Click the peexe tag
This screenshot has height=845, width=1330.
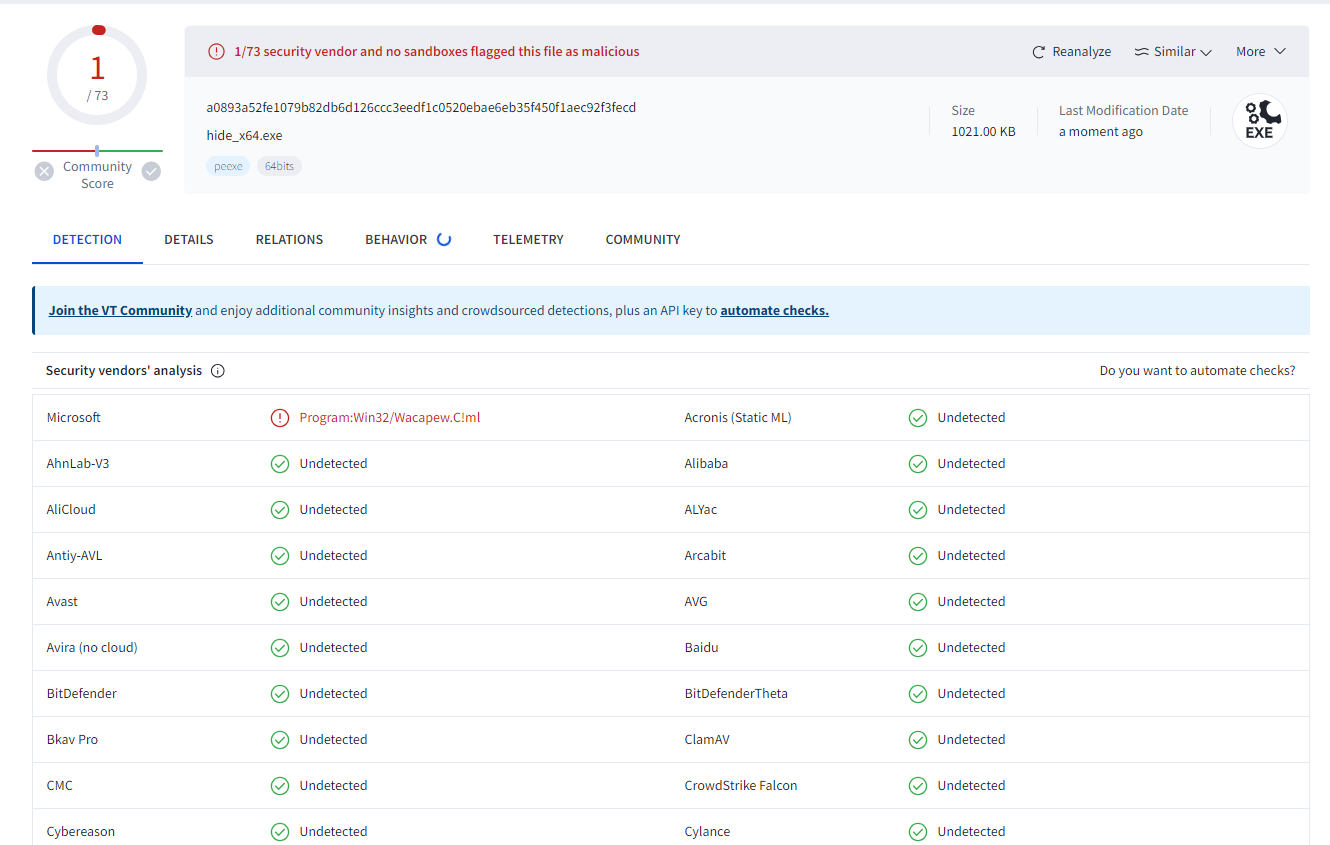click(229, 166)
